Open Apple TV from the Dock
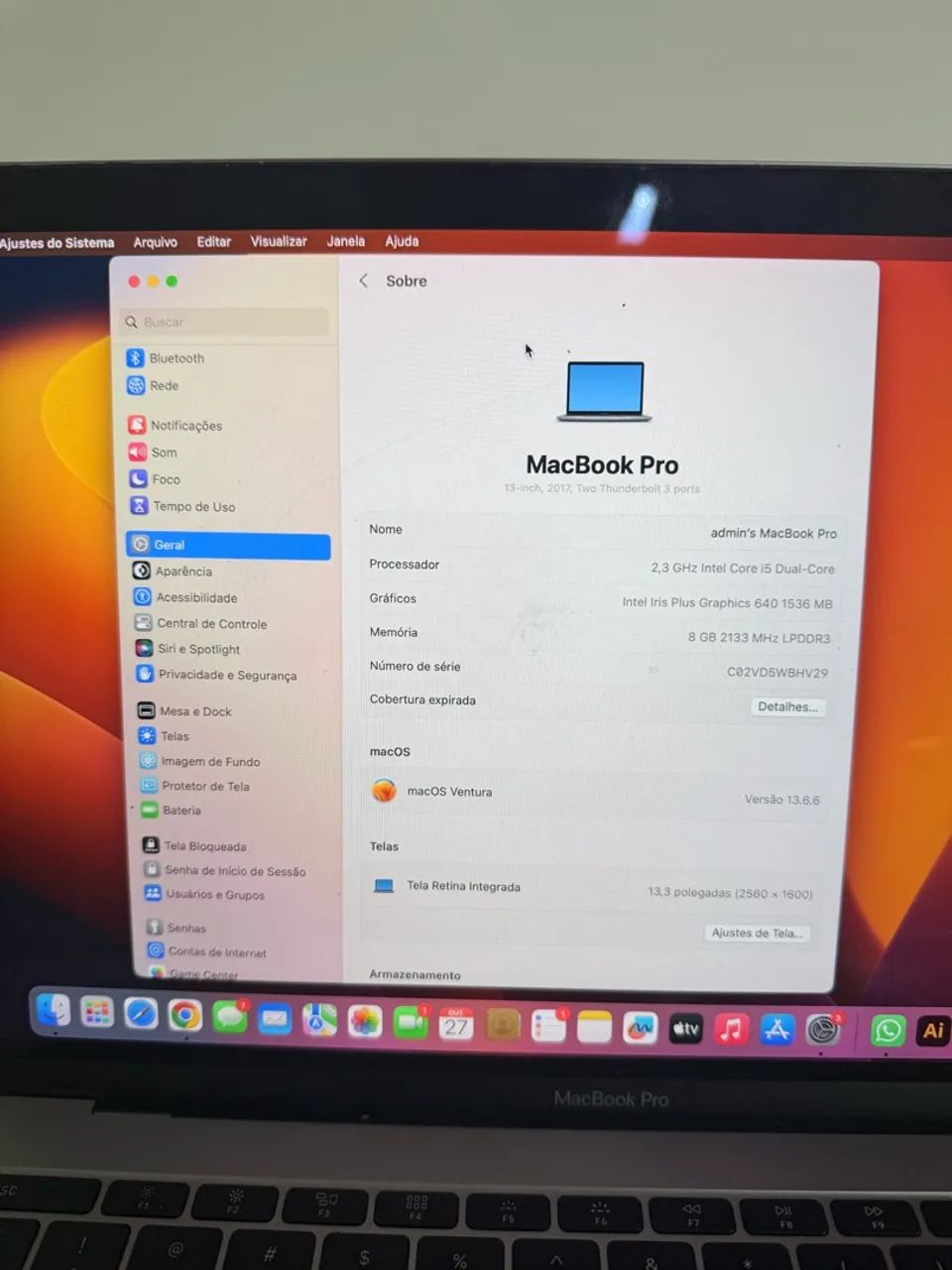 tap(686, 1030)
